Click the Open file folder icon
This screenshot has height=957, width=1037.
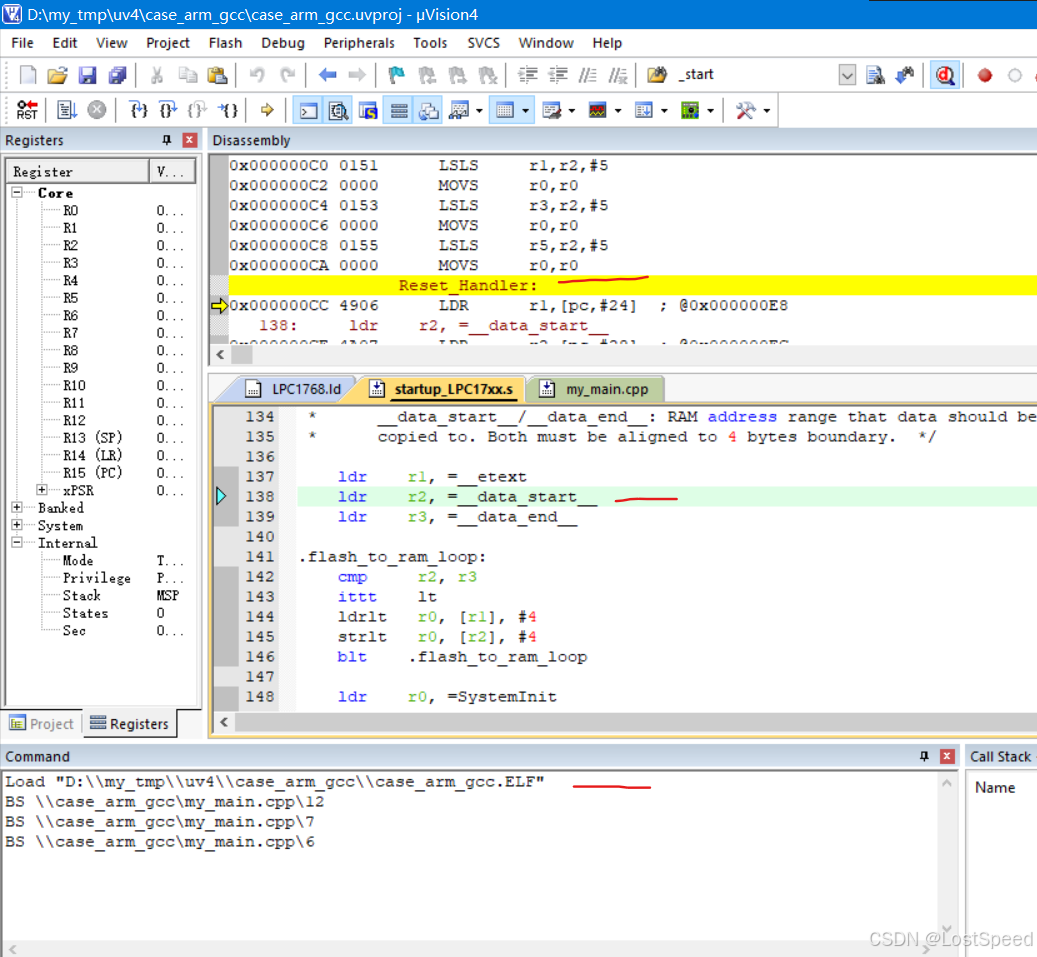click(58, 75)
